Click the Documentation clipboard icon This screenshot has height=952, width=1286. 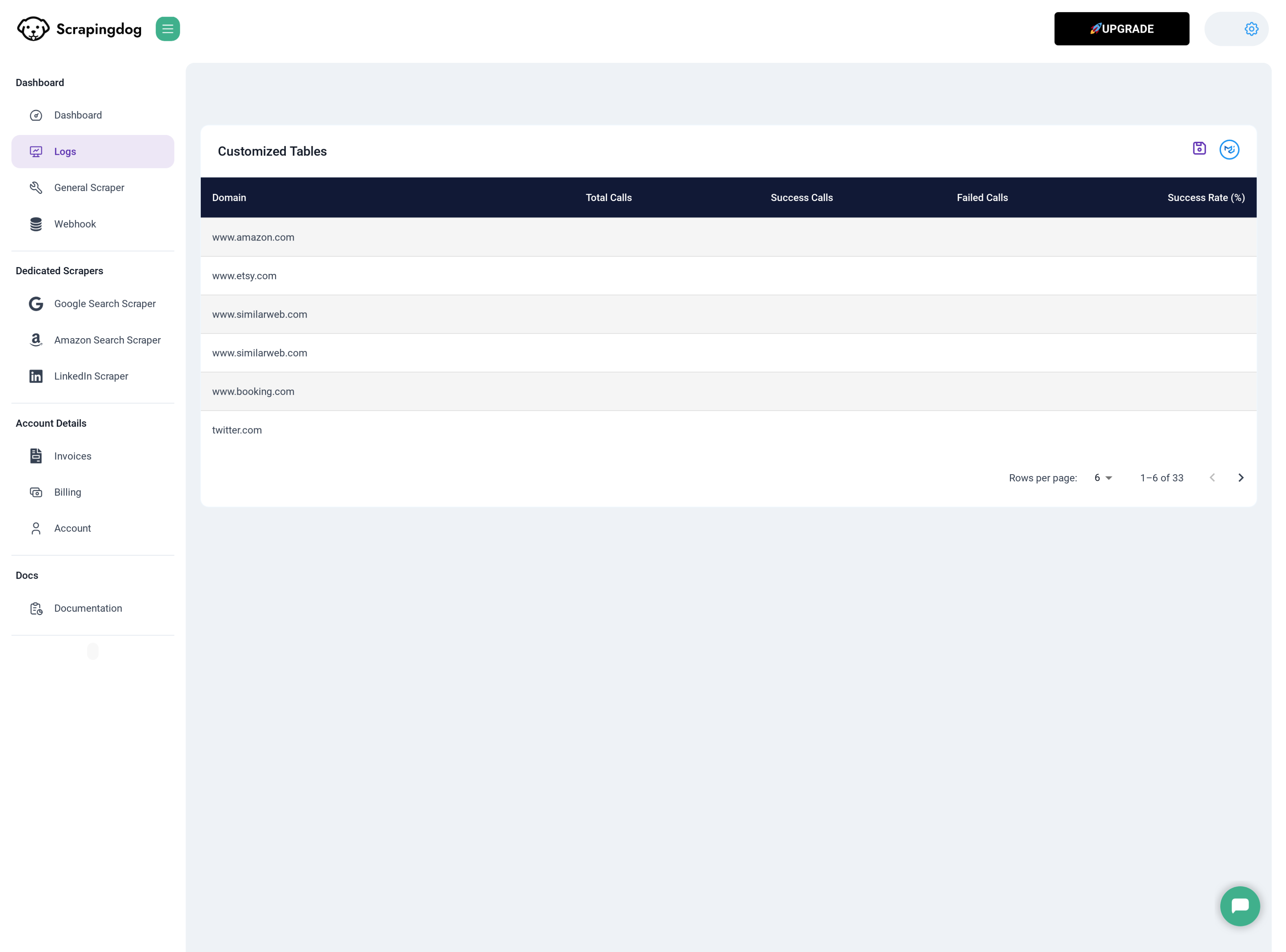click(x=36, y=608)
